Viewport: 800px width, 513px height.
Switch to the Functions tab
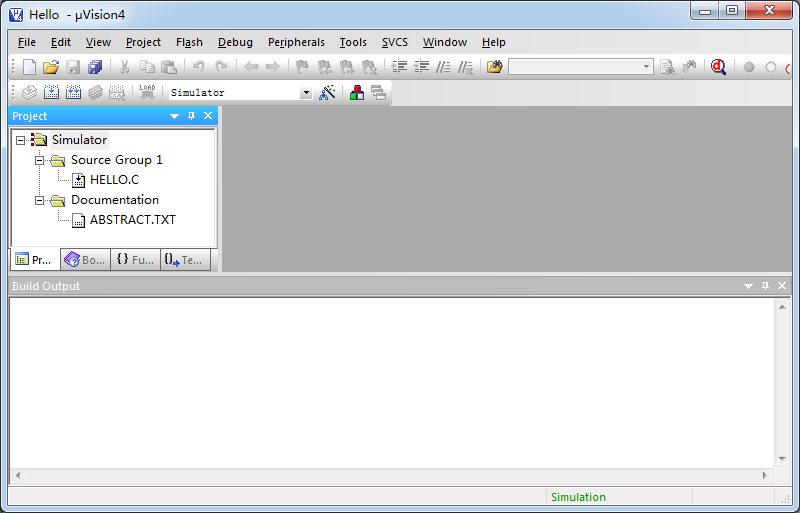(x=135, y=260)
